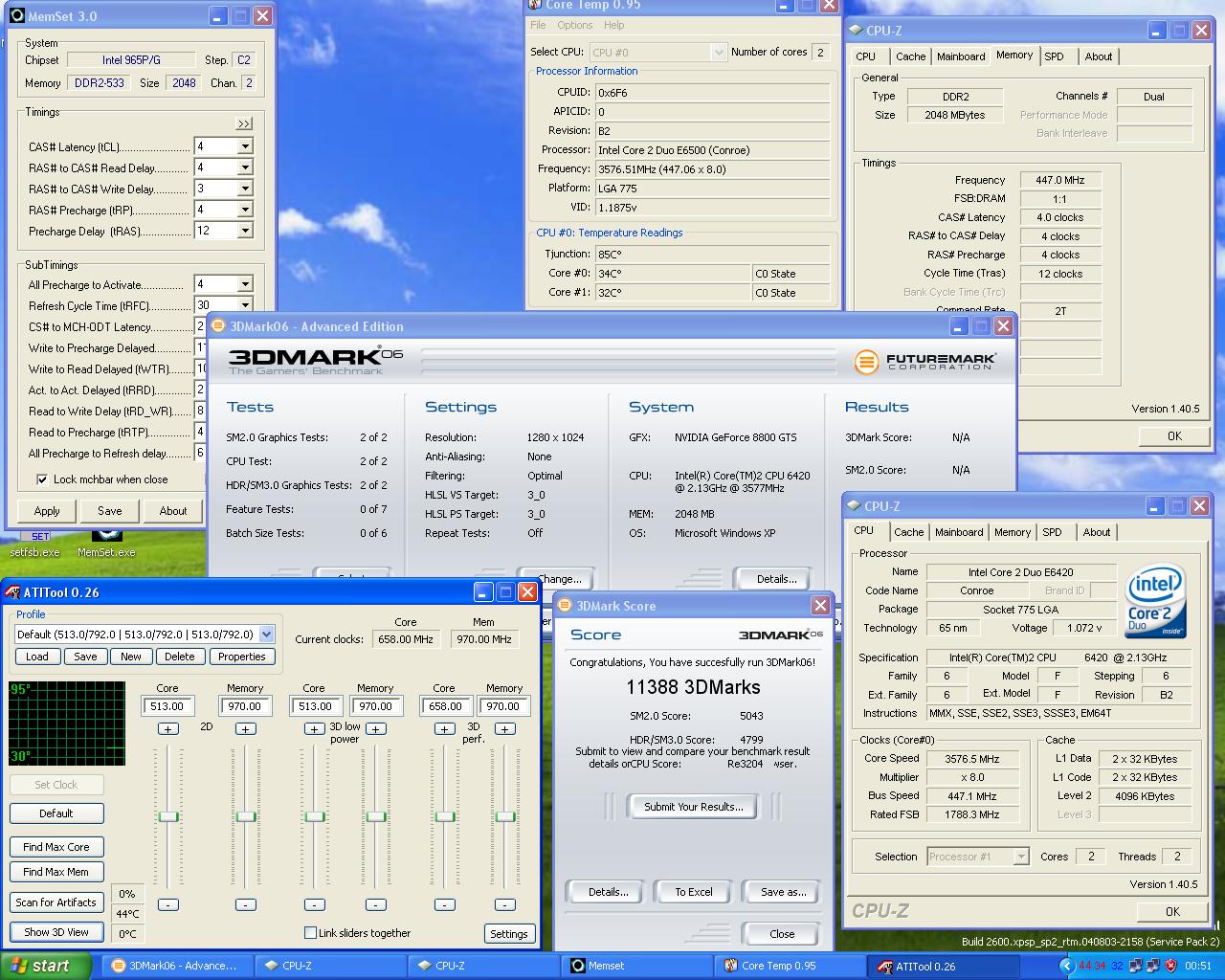Click the plus button under 2D Memory slider
The image size is (1225, 980).
coord(245,729)
